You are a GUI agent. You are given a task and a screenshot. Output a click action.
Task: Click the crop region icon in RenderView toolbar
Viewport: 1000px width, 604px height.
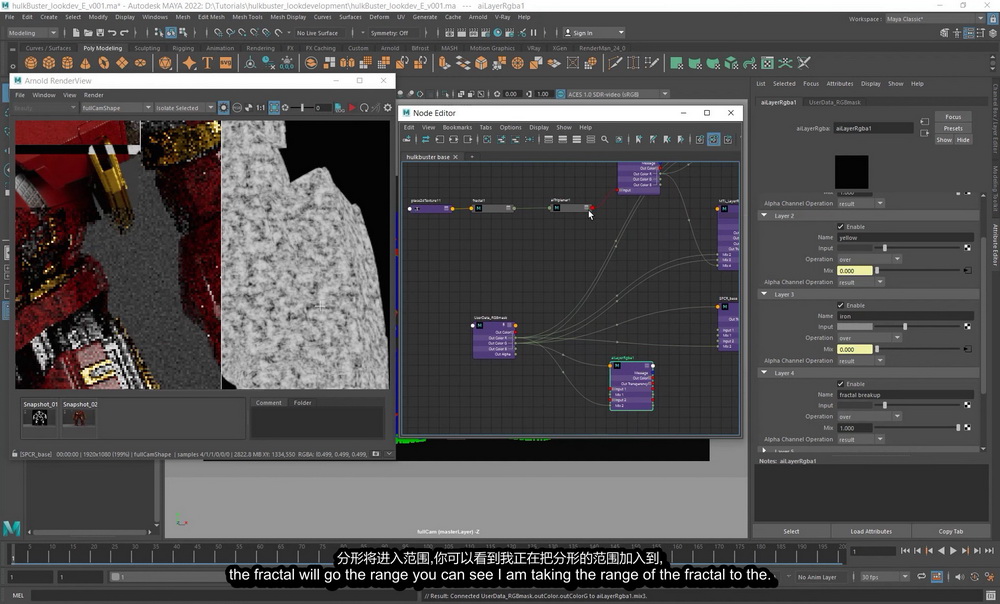(274, 108)
